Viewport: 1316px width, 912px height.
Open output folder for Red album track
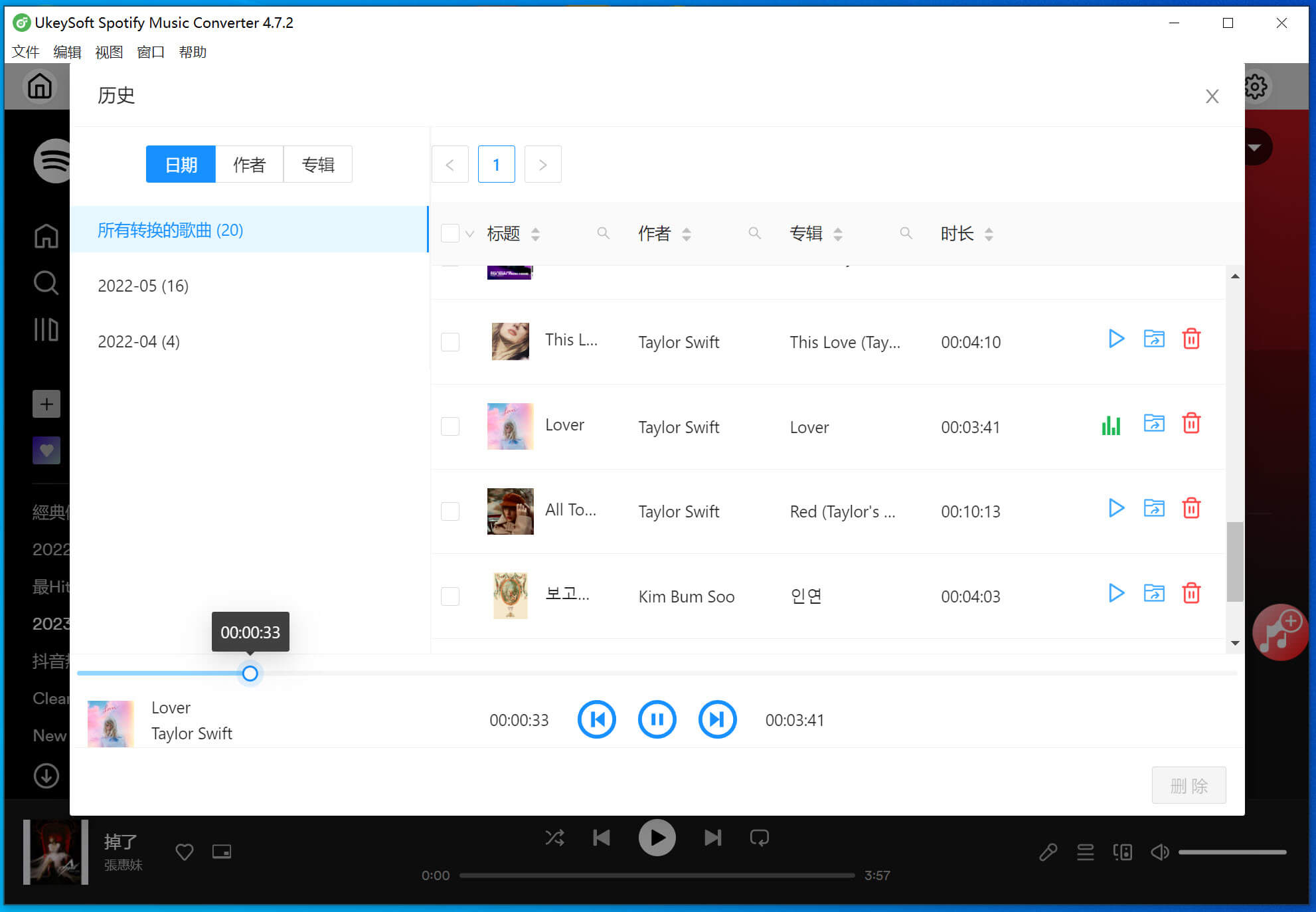click(x=1154, y=508)
